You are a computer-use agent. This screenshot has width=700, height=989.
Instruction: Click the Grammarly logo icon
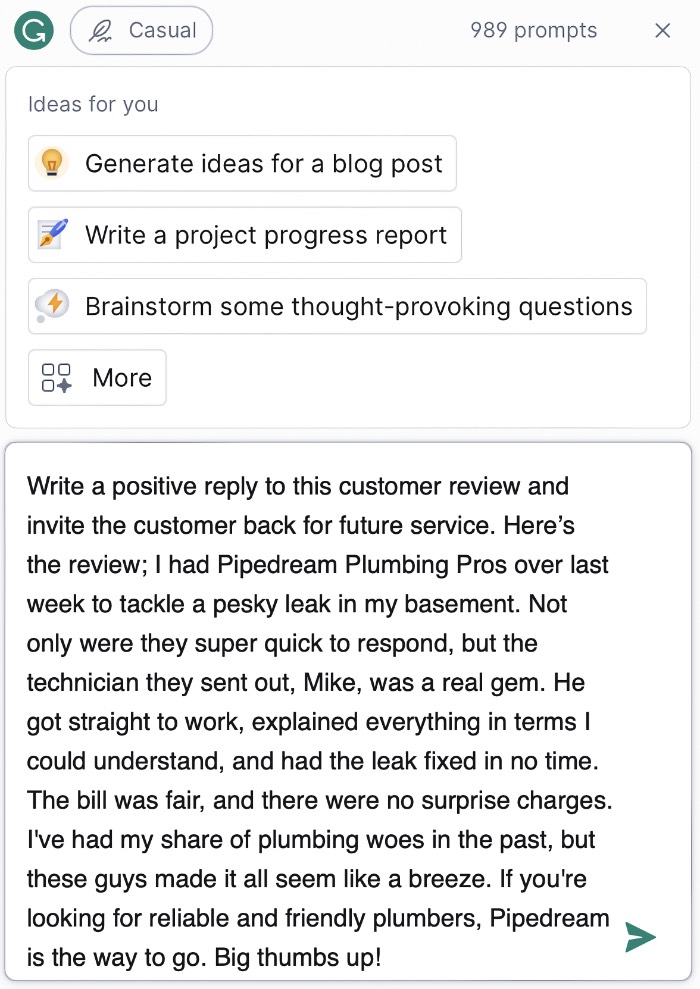pos(33,30)
